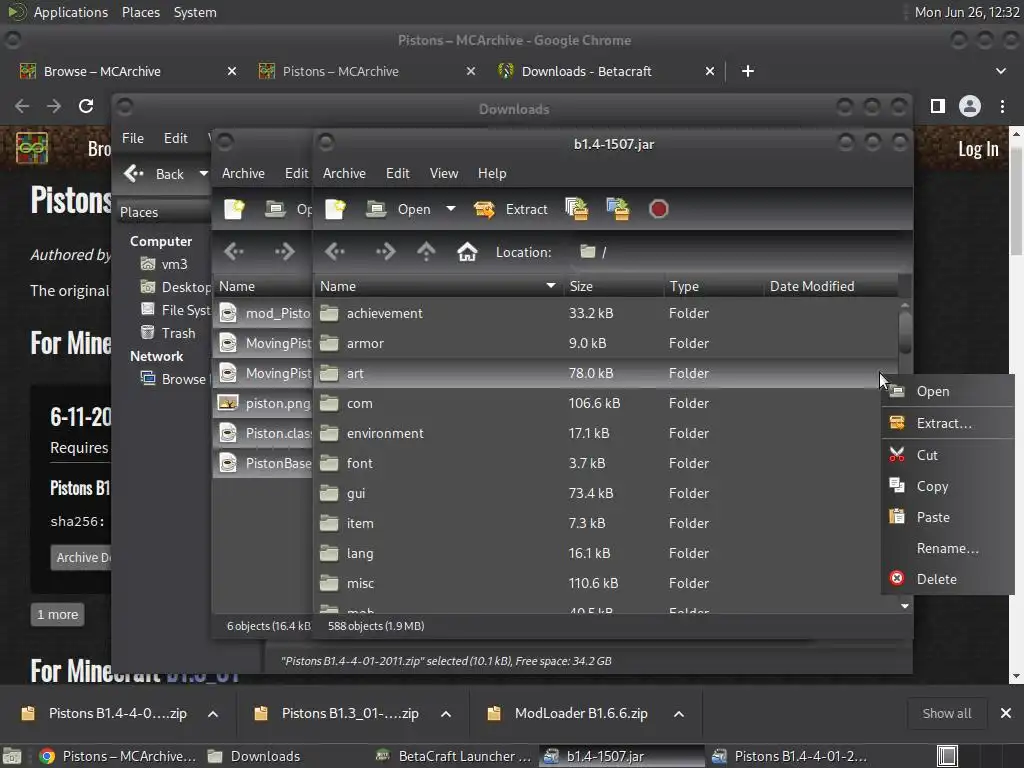
Task: Select the achievement folder row
Action: click(x=606, y=313)
